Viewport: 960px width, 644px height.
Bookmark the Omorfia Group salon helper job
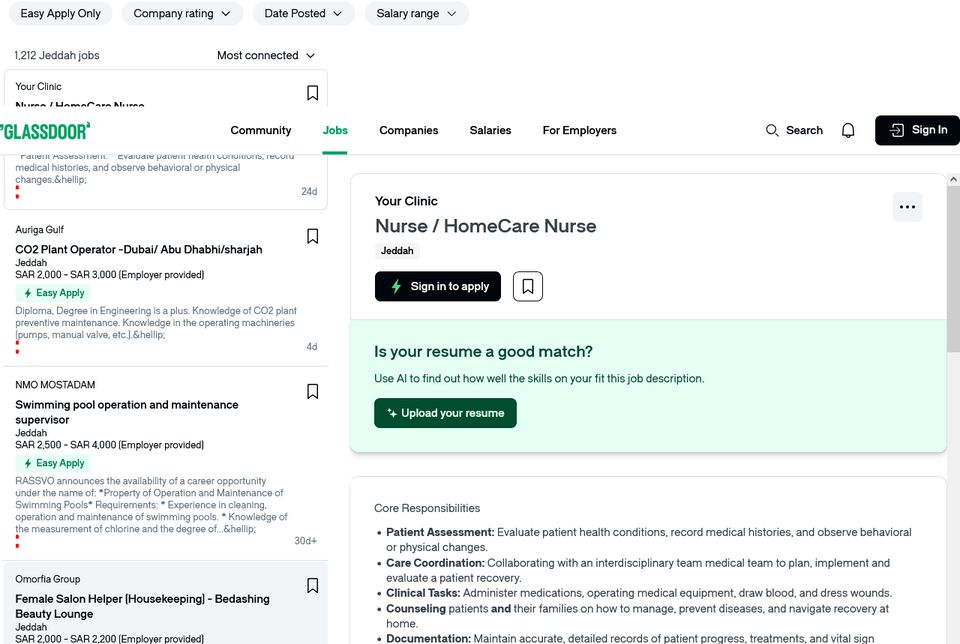(312, 586)
